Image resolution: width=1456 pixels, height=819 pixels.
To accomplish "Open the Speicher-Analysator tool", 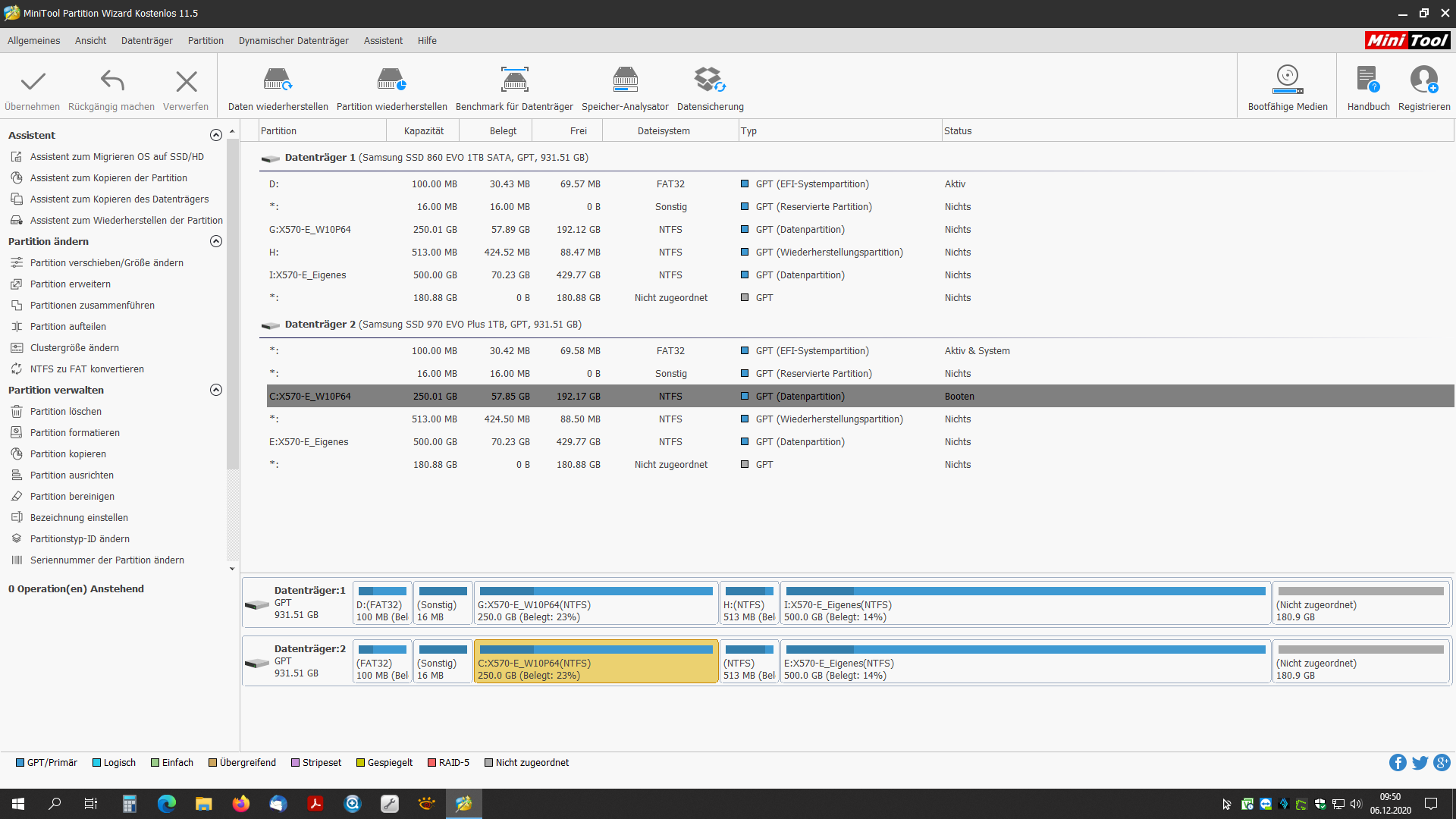I will click(x=625, y=80).
